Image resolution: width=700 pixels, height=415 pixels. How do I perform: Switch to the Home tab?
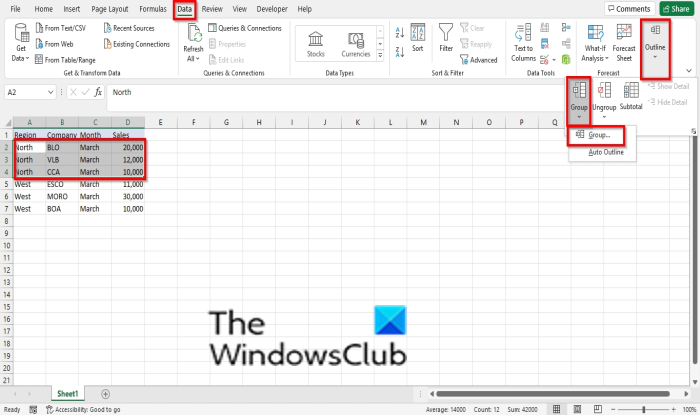(x=43, y=9)
